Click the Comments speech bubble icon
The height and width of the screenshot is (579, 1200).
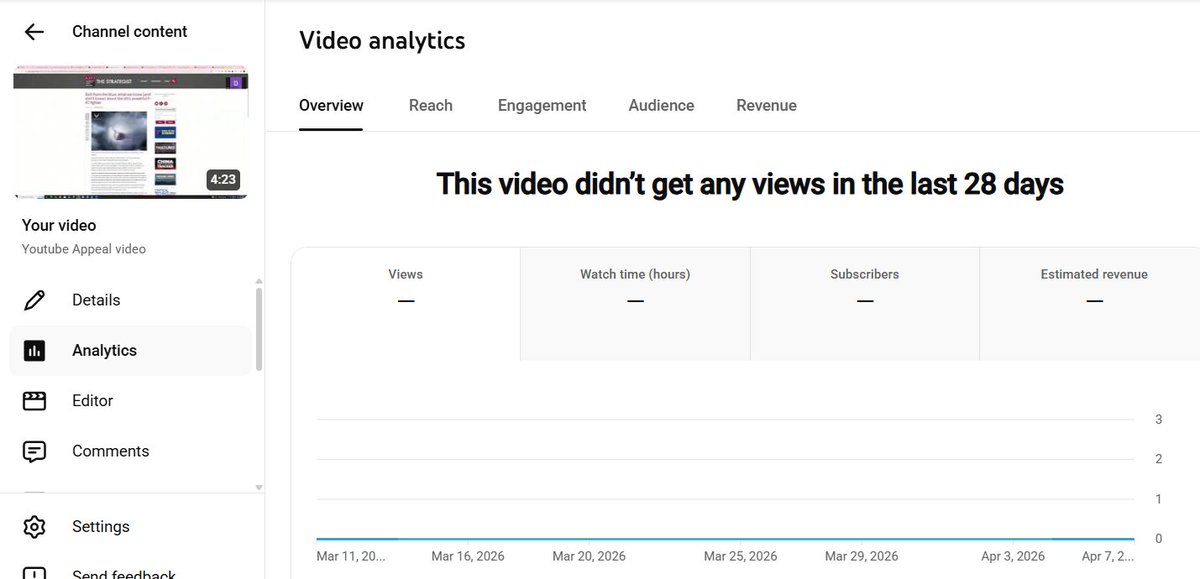coord(34,452)
